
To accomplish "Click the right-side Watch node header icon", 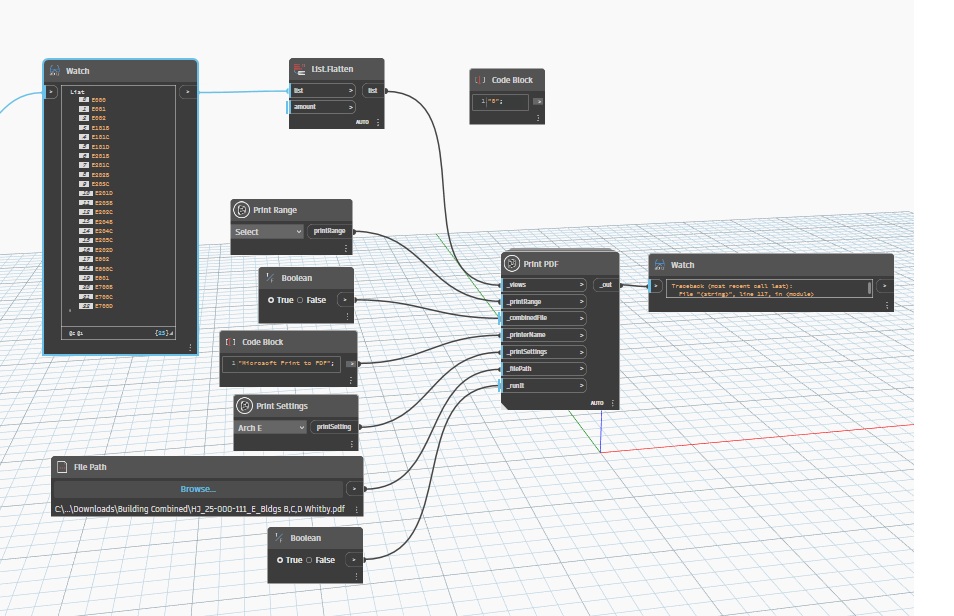I will click(x=660, y=265).
